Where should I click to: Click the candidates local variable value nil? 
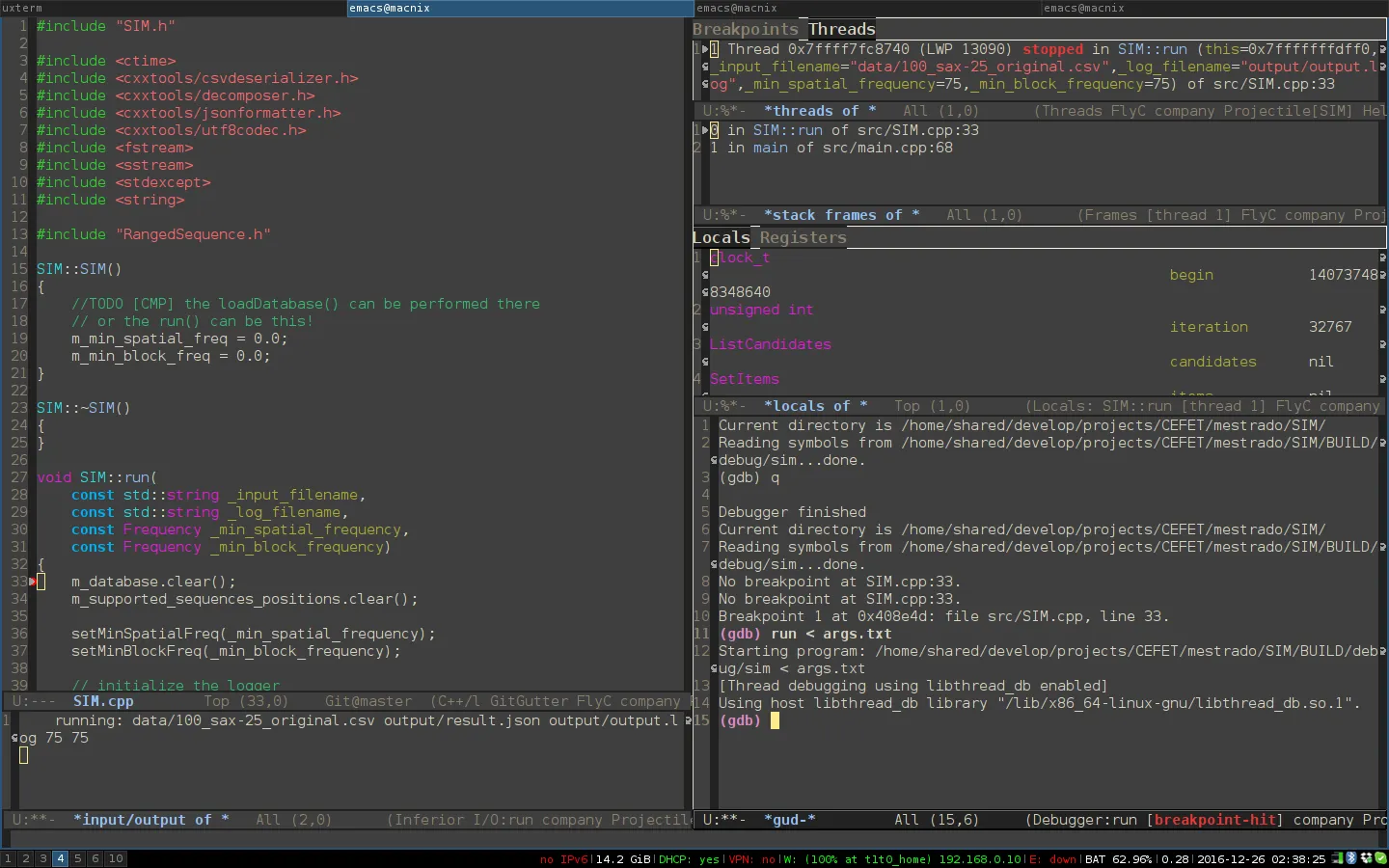coord(1321,362)
